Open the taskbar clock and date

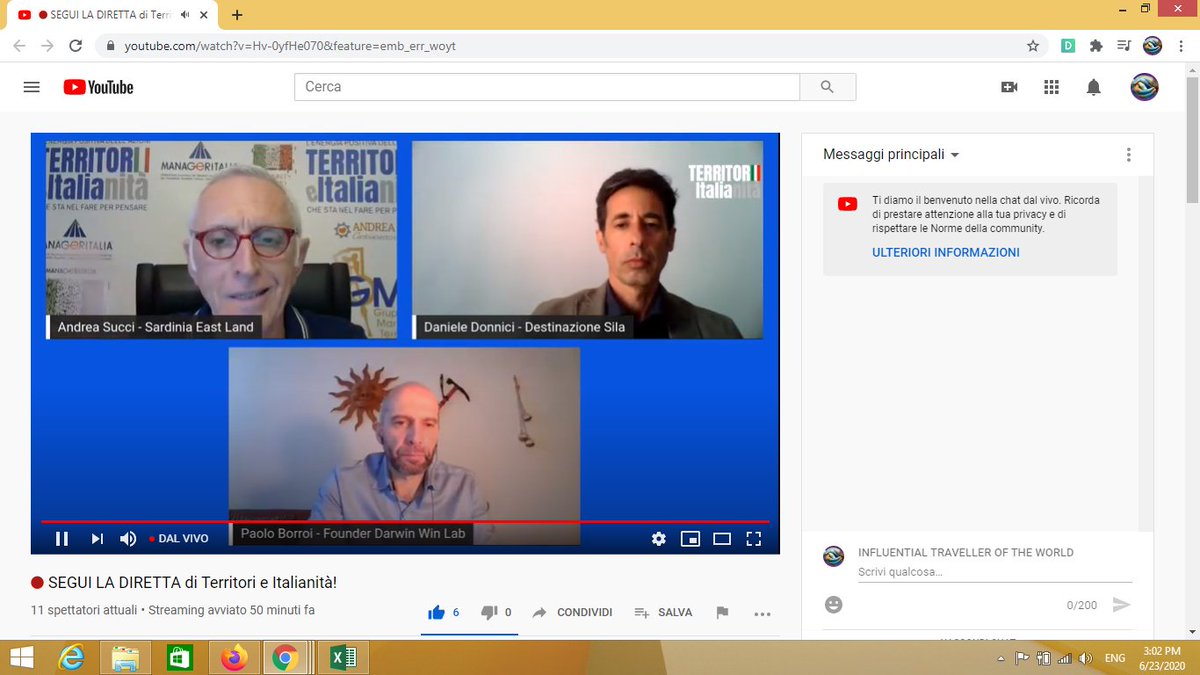(1164, 658)
